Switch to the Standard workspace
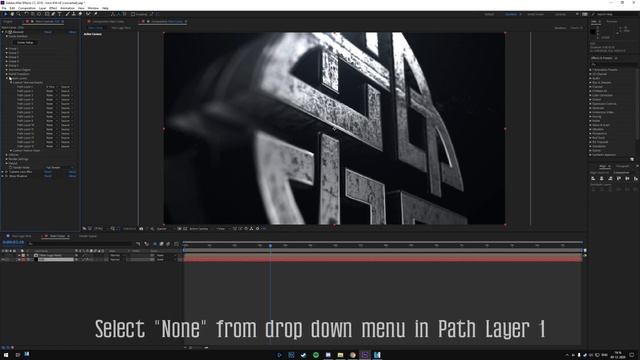Screen dimensions: 640x360 pos(511,14)
